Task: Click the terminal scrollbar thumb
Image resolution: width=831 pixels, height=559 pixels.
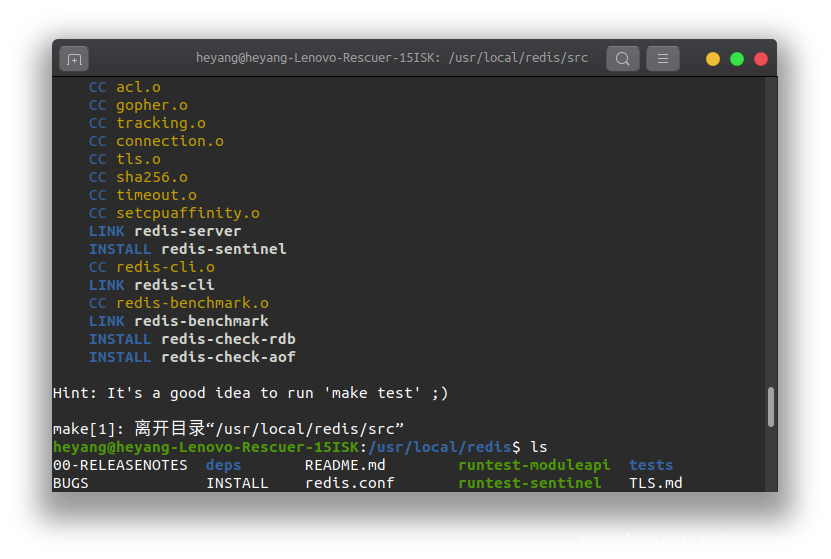Action: [771, 407]
